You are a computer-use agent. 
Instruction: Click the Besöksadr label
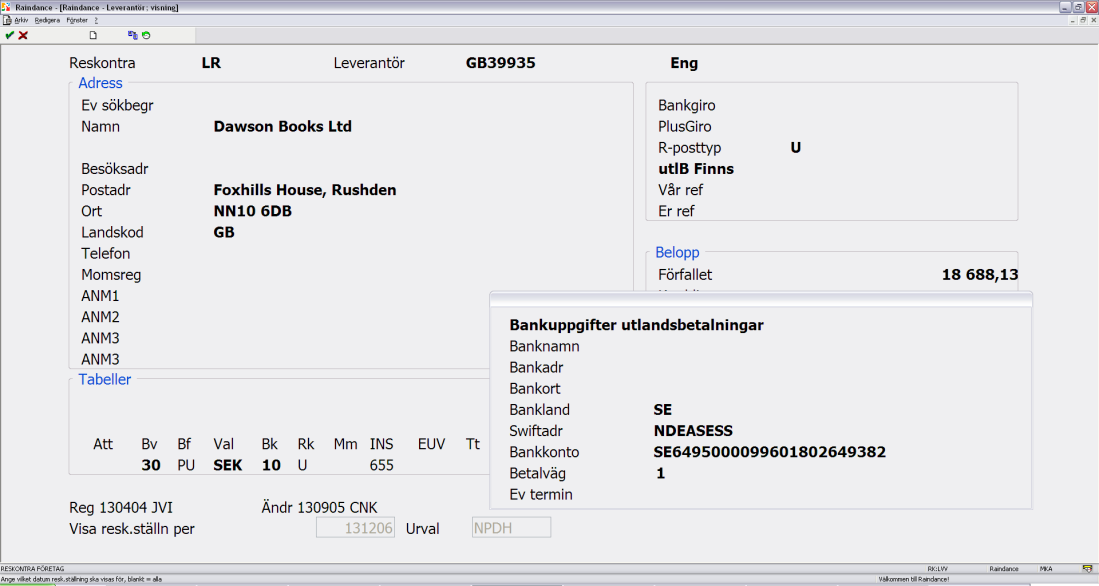114,169
